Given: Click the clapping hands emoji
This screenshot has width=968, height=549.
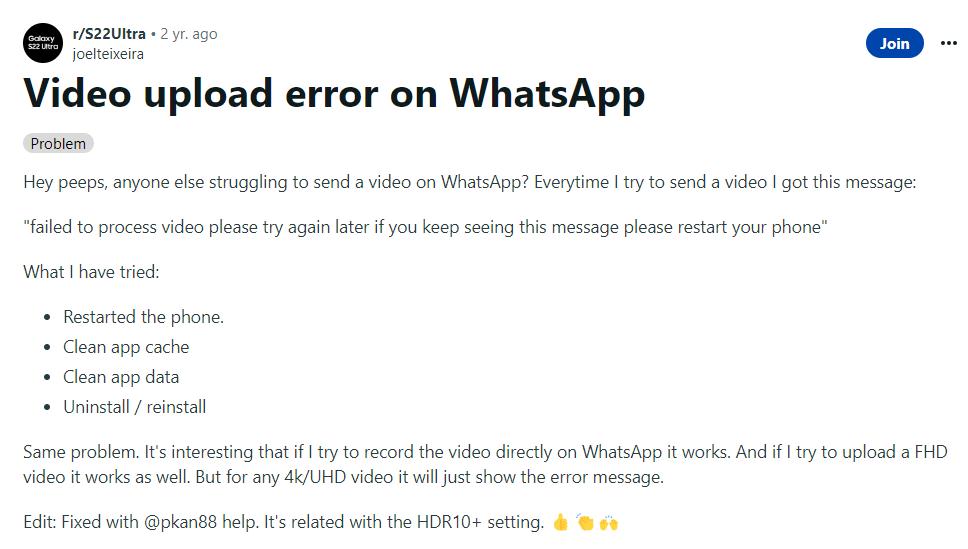Looking at the screenshot, I should click(585, 522).
